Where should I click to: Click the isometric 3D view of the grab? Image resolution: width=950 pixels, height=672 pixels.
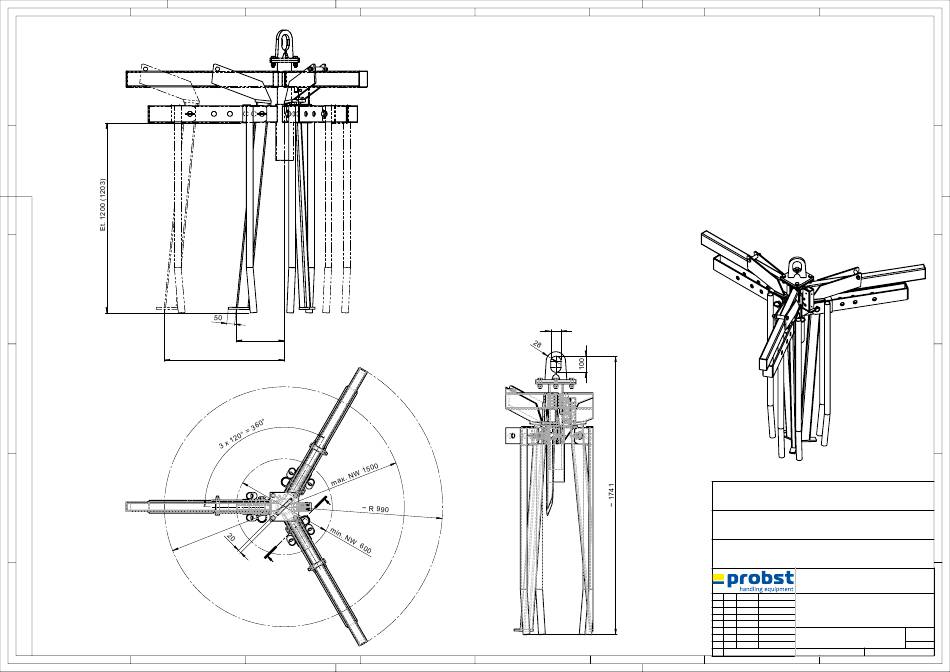812,344
